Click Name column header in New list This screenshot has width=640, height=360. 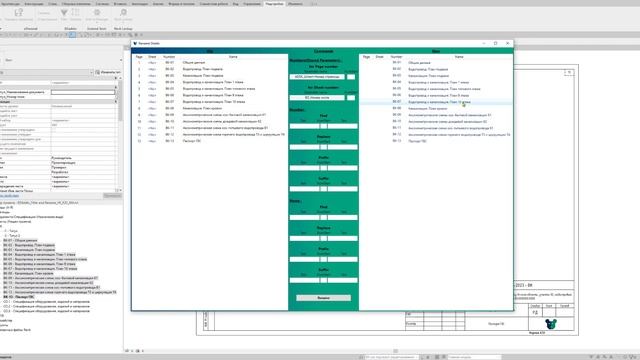[459, 57]
